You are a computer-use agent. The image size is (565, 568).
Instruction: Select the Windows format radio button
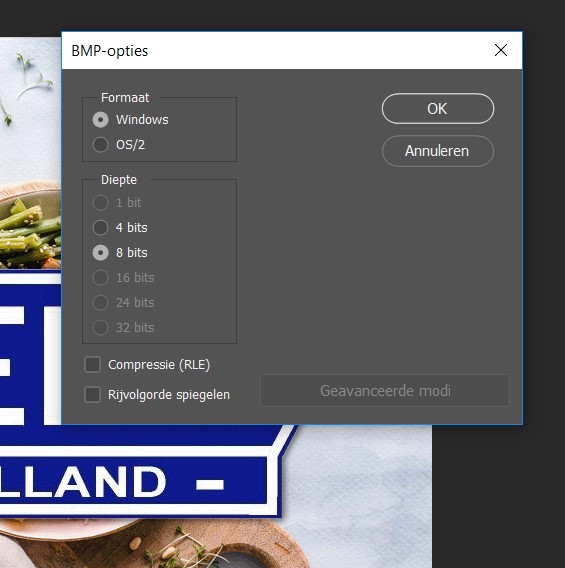point(100,120)
